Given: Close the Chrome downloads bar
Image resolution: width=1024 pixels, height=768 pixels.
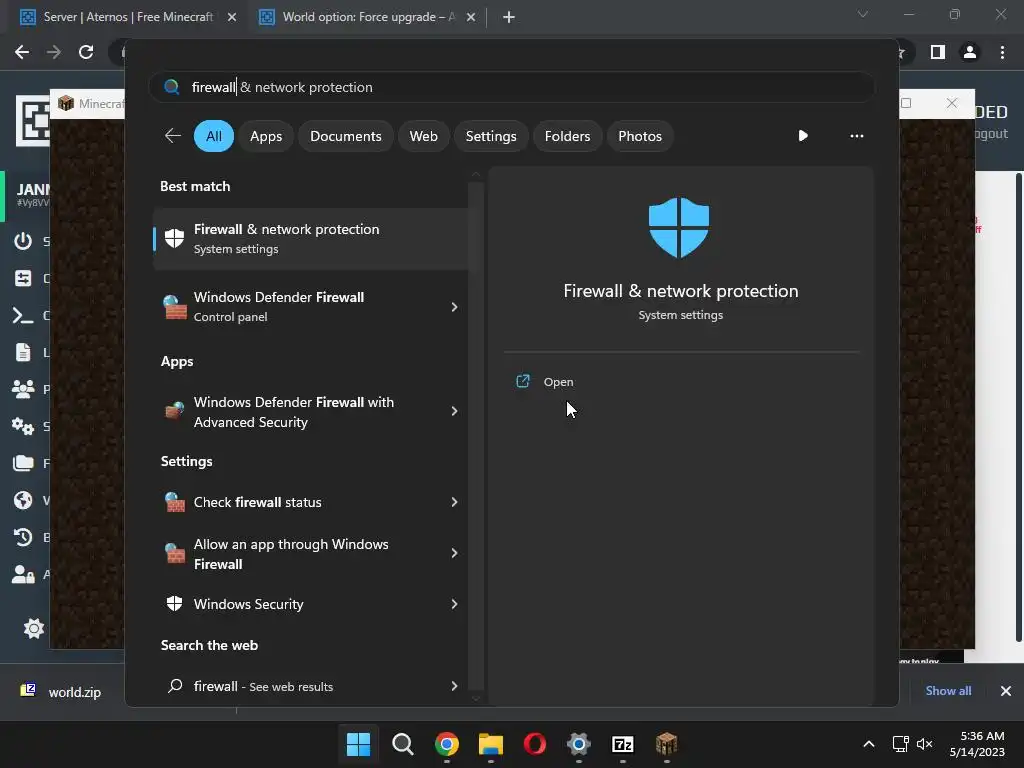Looking at the screenshot, I should (x=1006, y=691).
